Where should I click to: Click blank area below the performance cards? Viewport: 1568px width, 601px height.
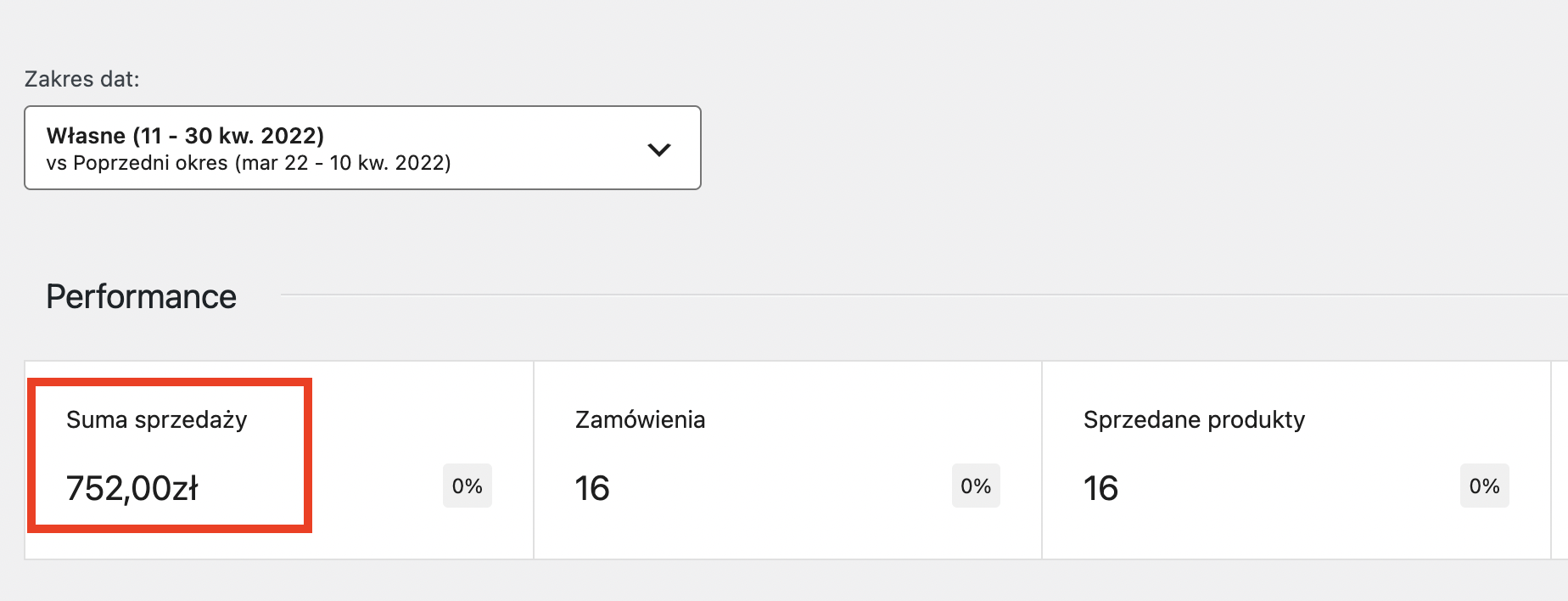click(764, 581)
